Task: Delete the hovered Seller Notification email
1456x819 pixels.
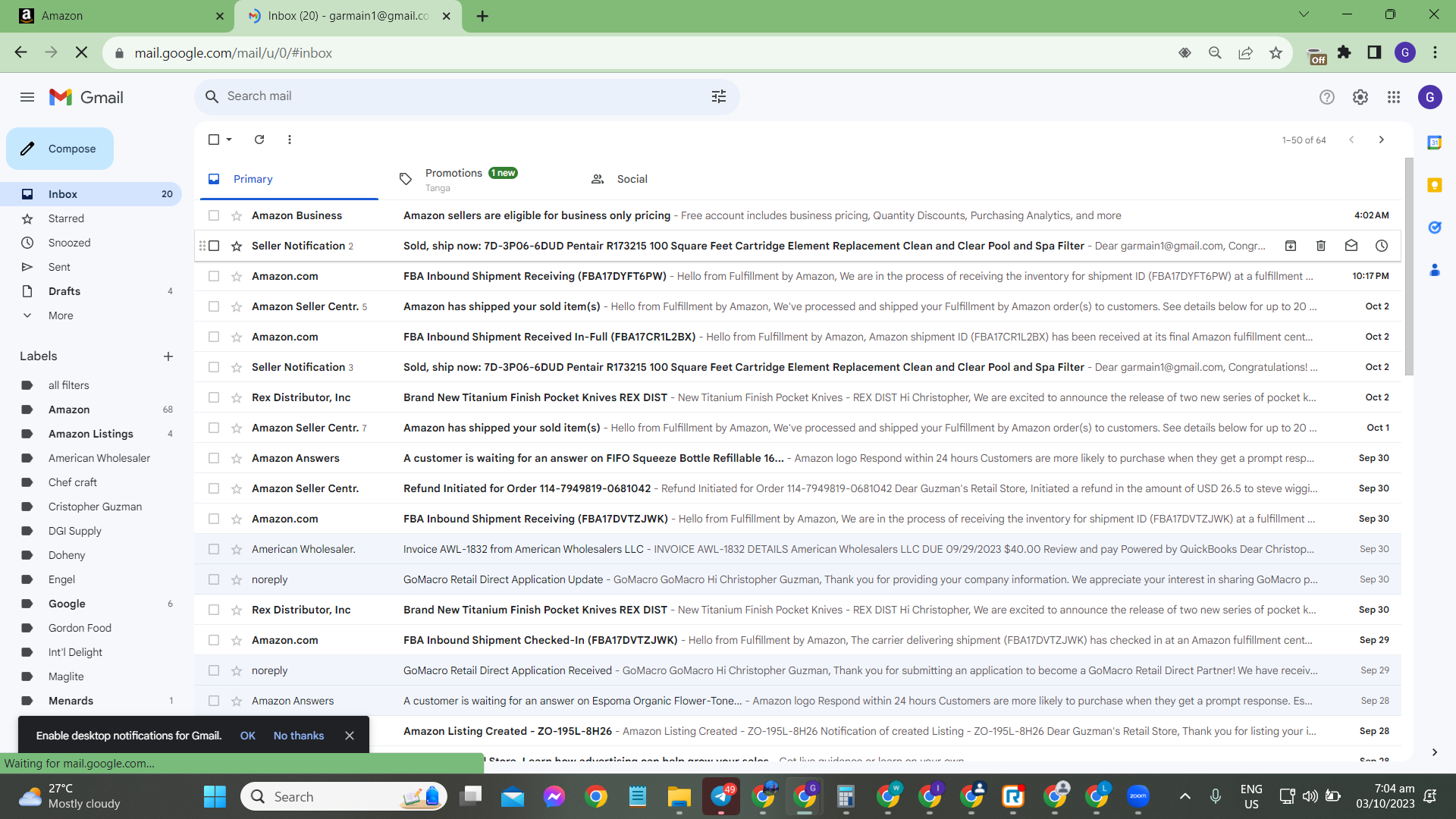Action: (x=1321, y=246)
